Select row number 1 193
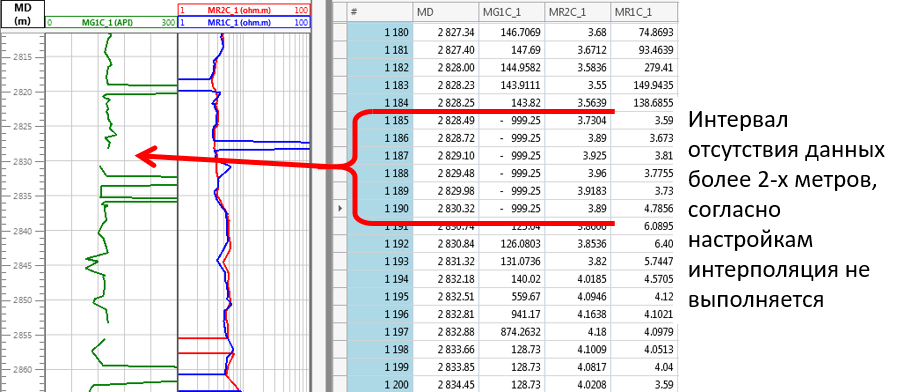 click(x=380, y=261)
